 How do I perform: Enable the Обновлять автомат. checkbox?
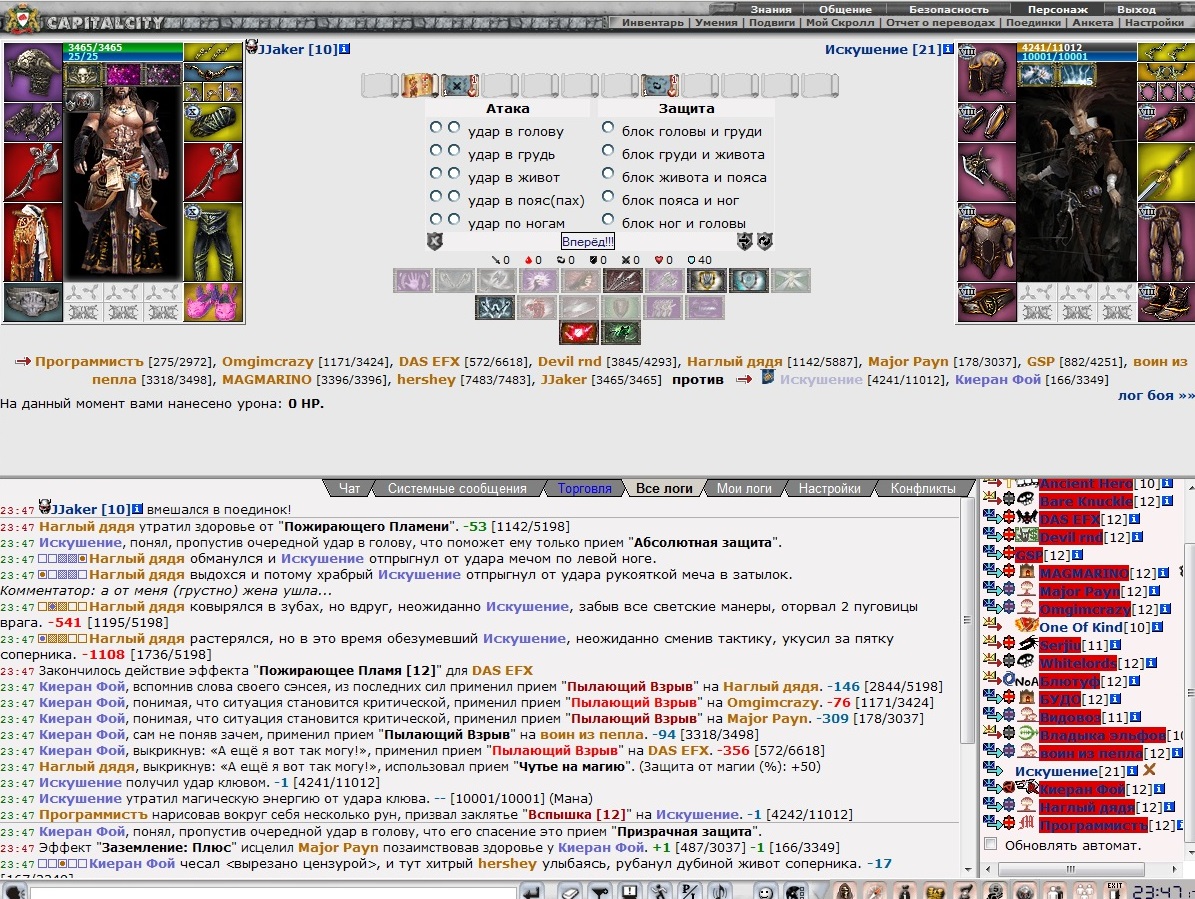point(991,844)
